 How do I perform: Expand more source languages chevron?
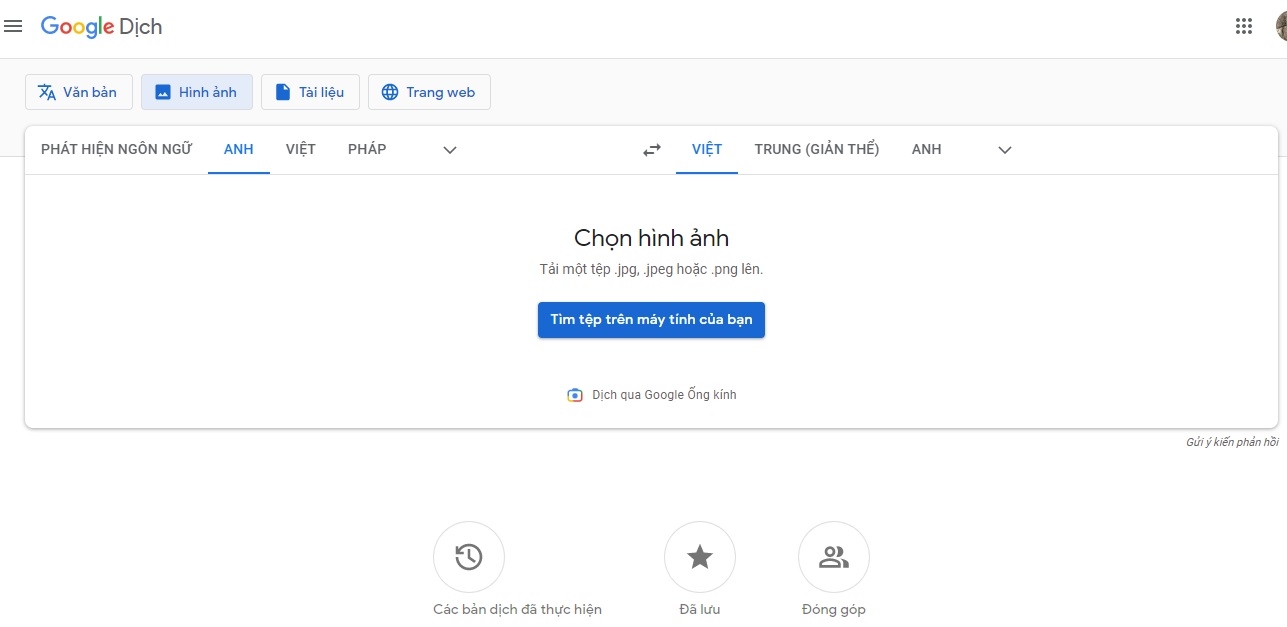coord(450,150)
